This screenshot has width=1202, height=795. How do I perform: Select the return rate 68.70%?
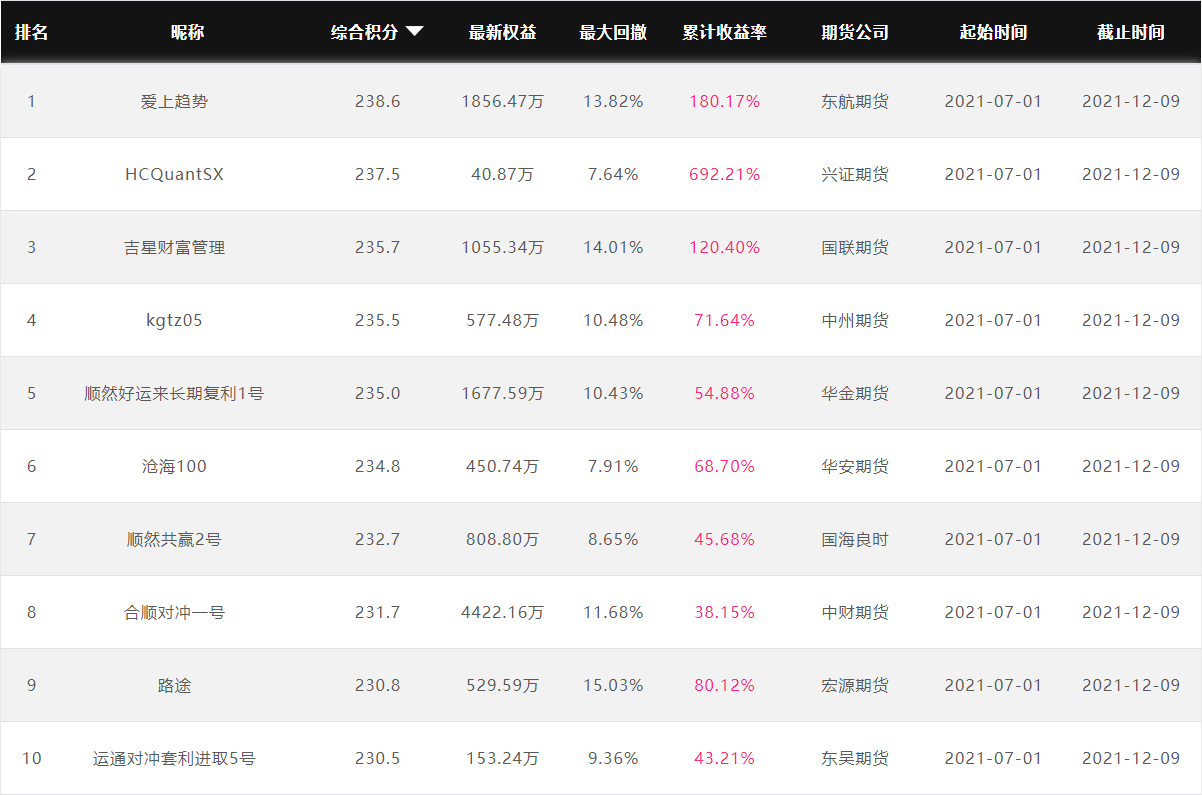pos(725,466)
